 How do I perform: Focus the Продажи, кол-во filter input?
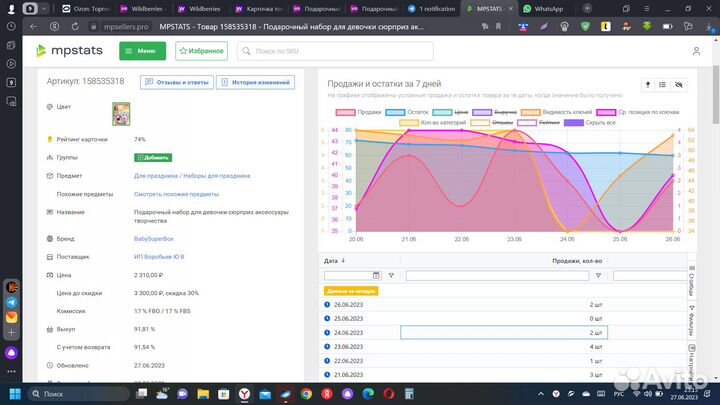[497, 276]
